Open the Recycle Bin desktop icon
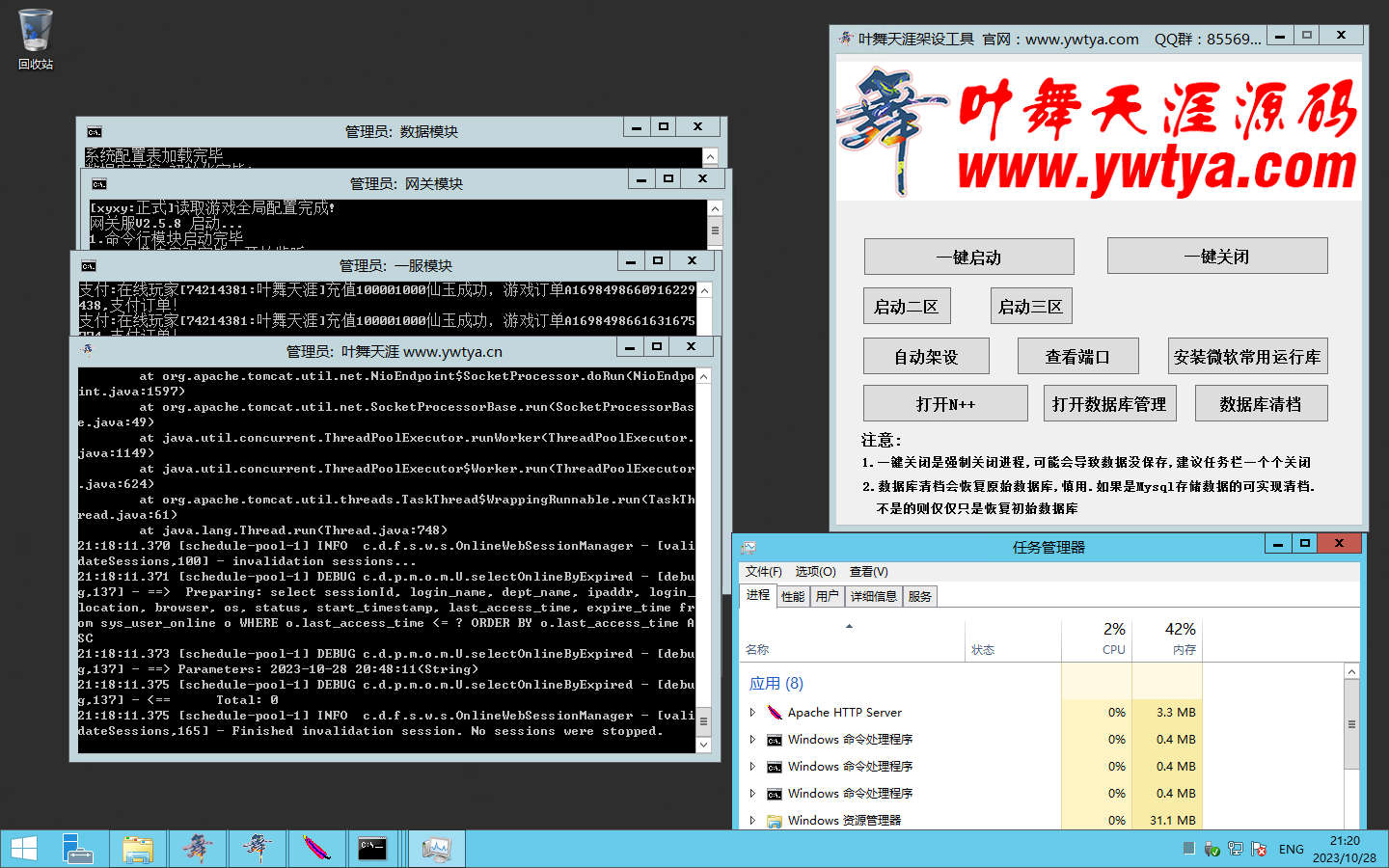1389x868 pixels. click(x=36, y=39)
